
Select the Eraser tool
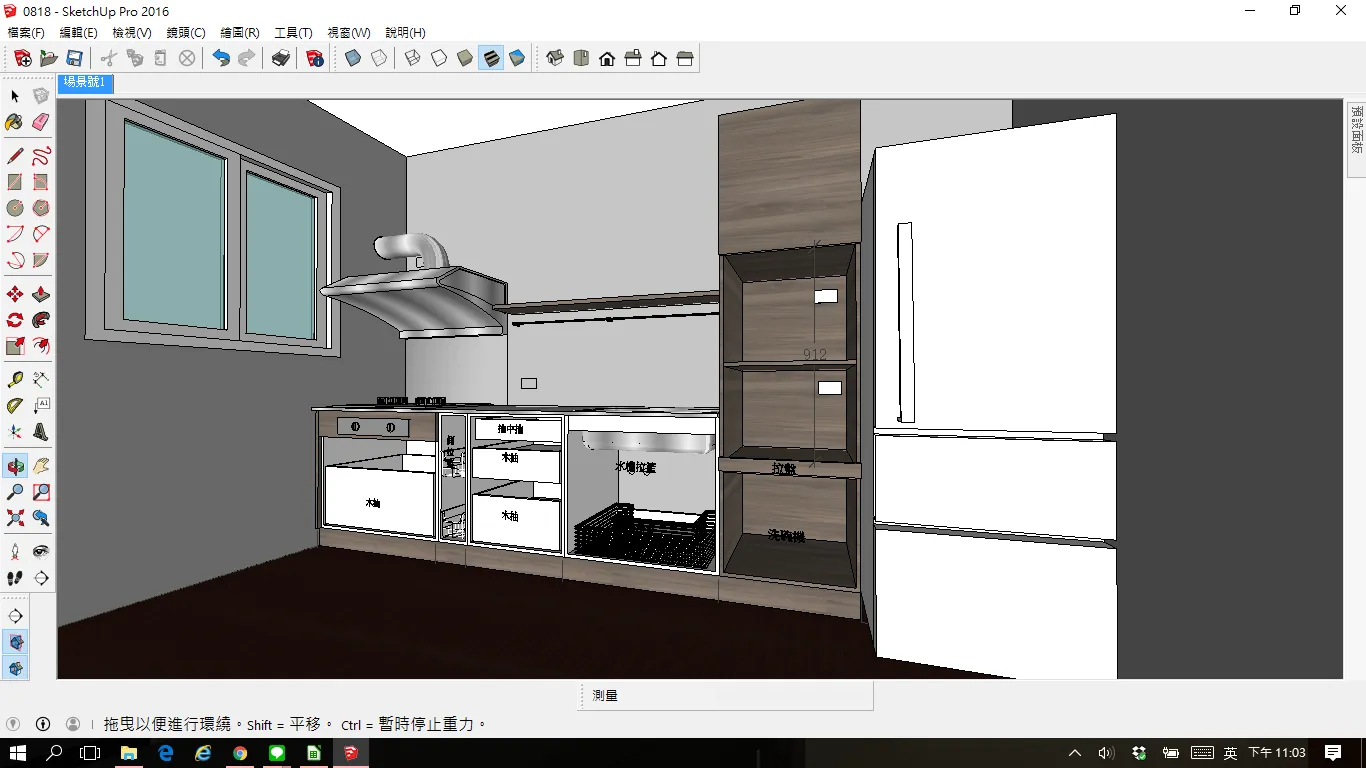(41, 122)
